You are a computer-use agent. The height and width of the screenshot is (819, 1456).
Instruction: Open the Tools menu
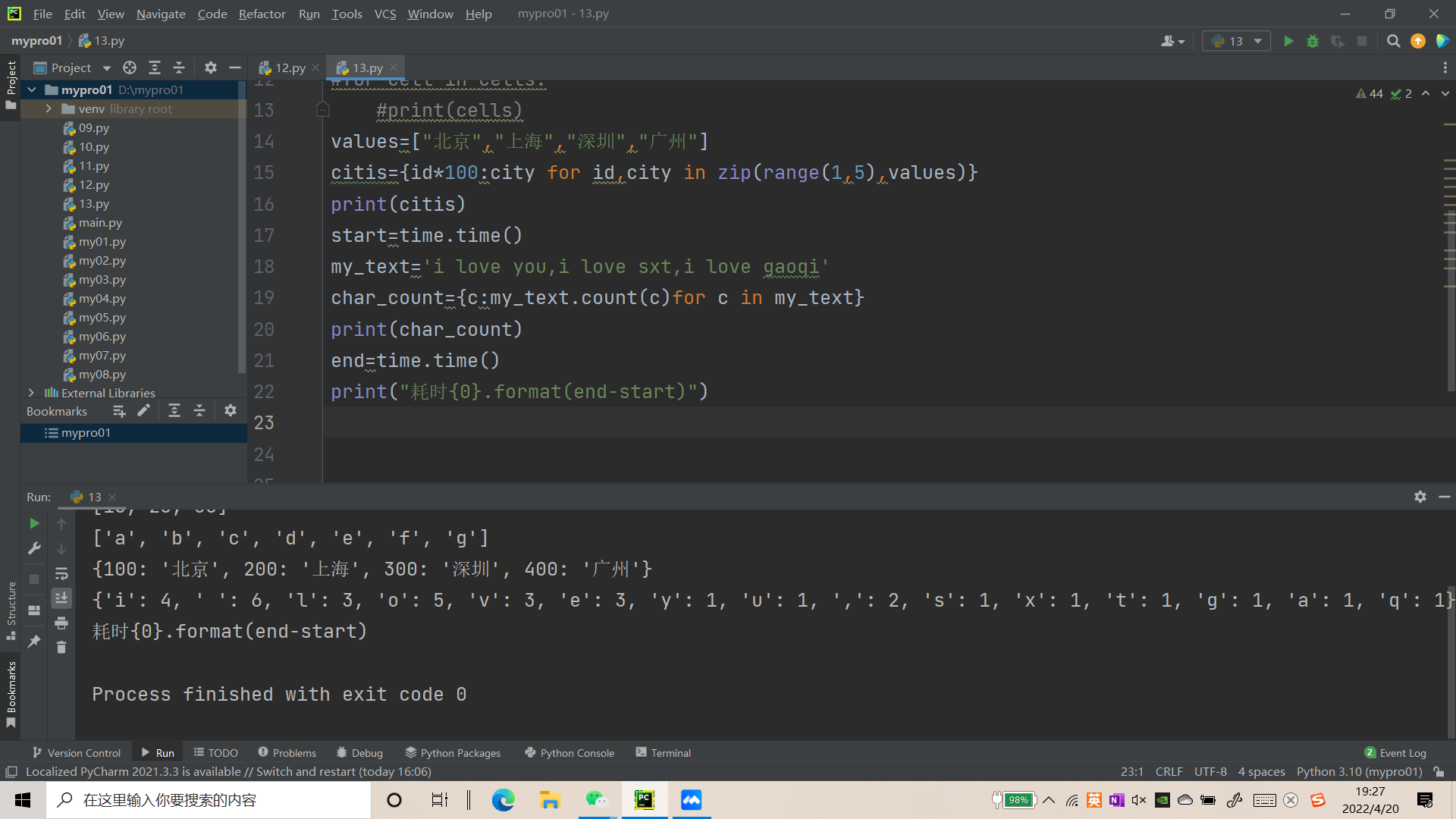[347, 14]
